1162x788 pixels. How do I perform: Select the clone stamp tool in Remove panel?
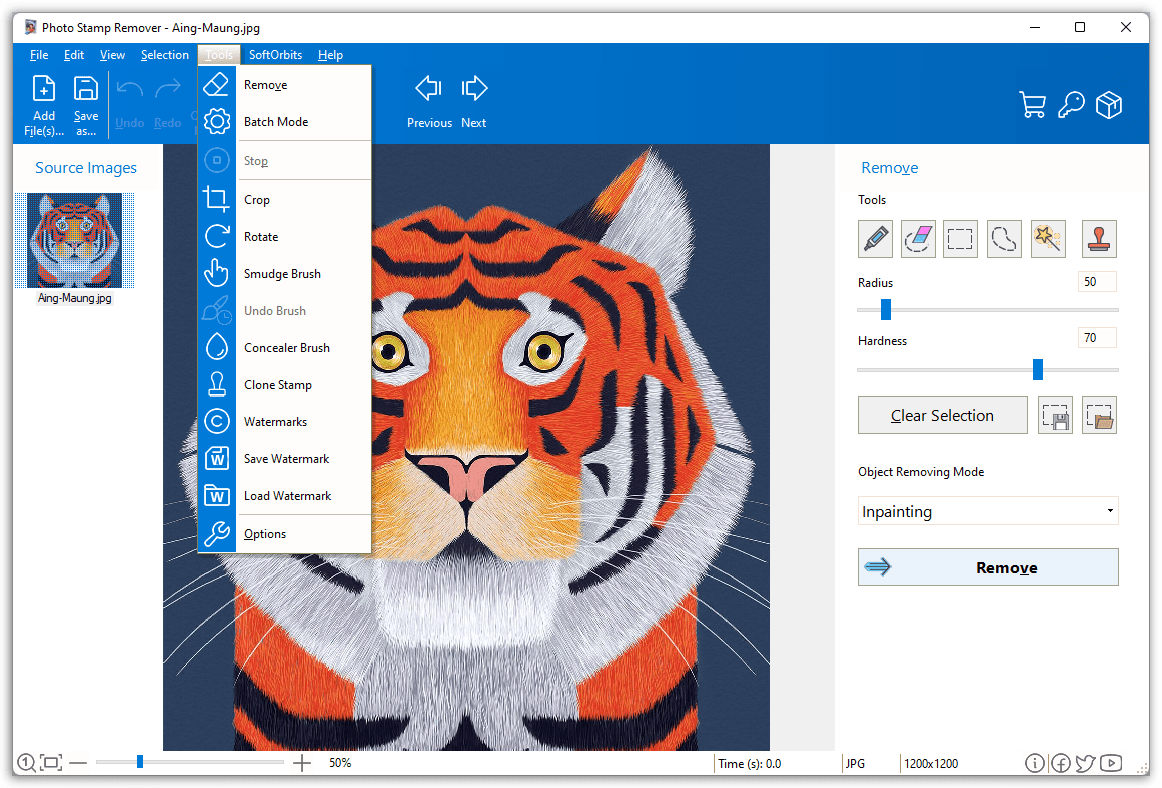(1099, 239)
